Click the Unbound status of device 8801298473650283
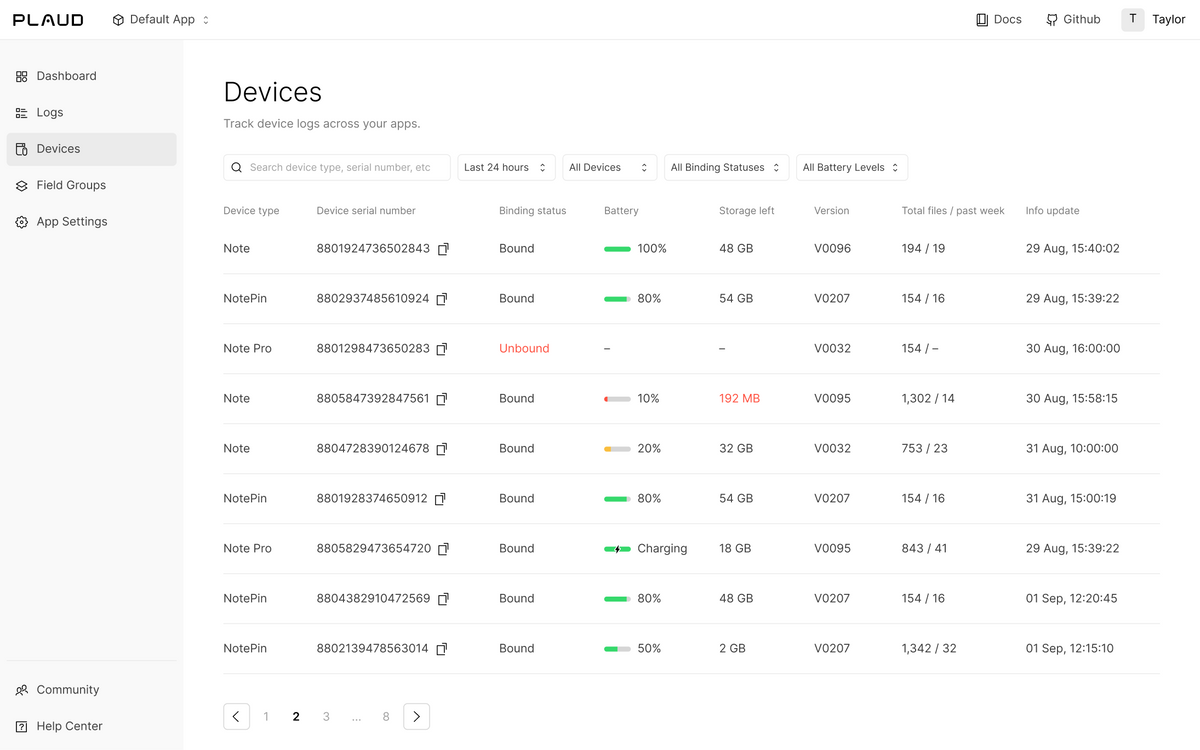The width and height of the screenshot is (1200, 750). (x=524, y=348)
